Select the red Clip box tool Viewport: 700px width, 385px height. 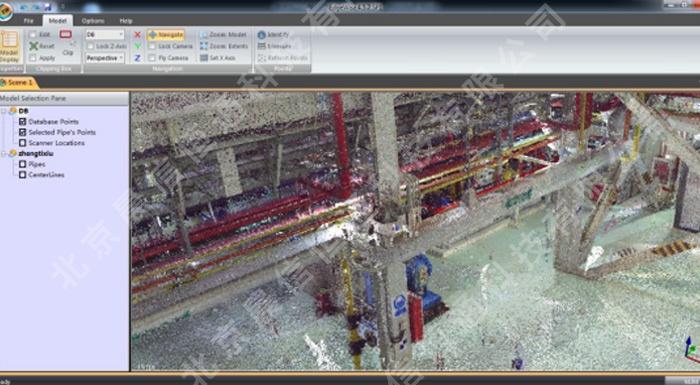(x=66, y=34)
